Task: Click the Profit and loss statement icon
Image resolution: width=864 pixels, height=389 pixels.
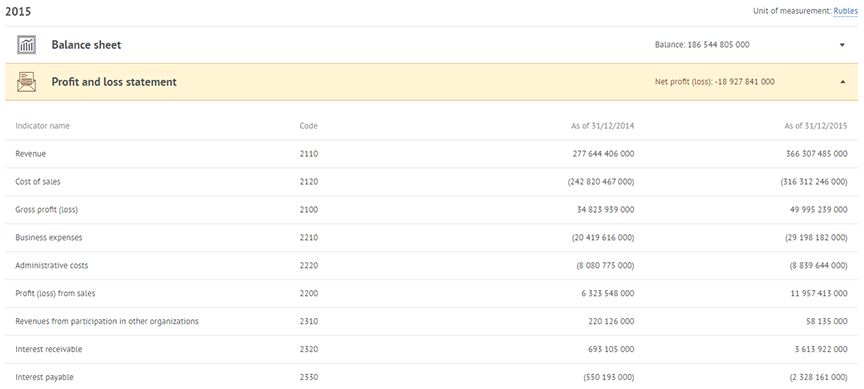Action: (26, 82)
